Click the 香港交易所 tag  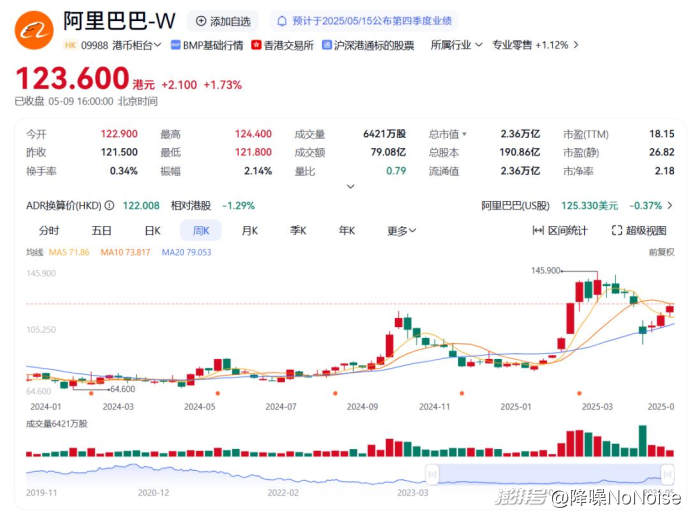point(283,45)
